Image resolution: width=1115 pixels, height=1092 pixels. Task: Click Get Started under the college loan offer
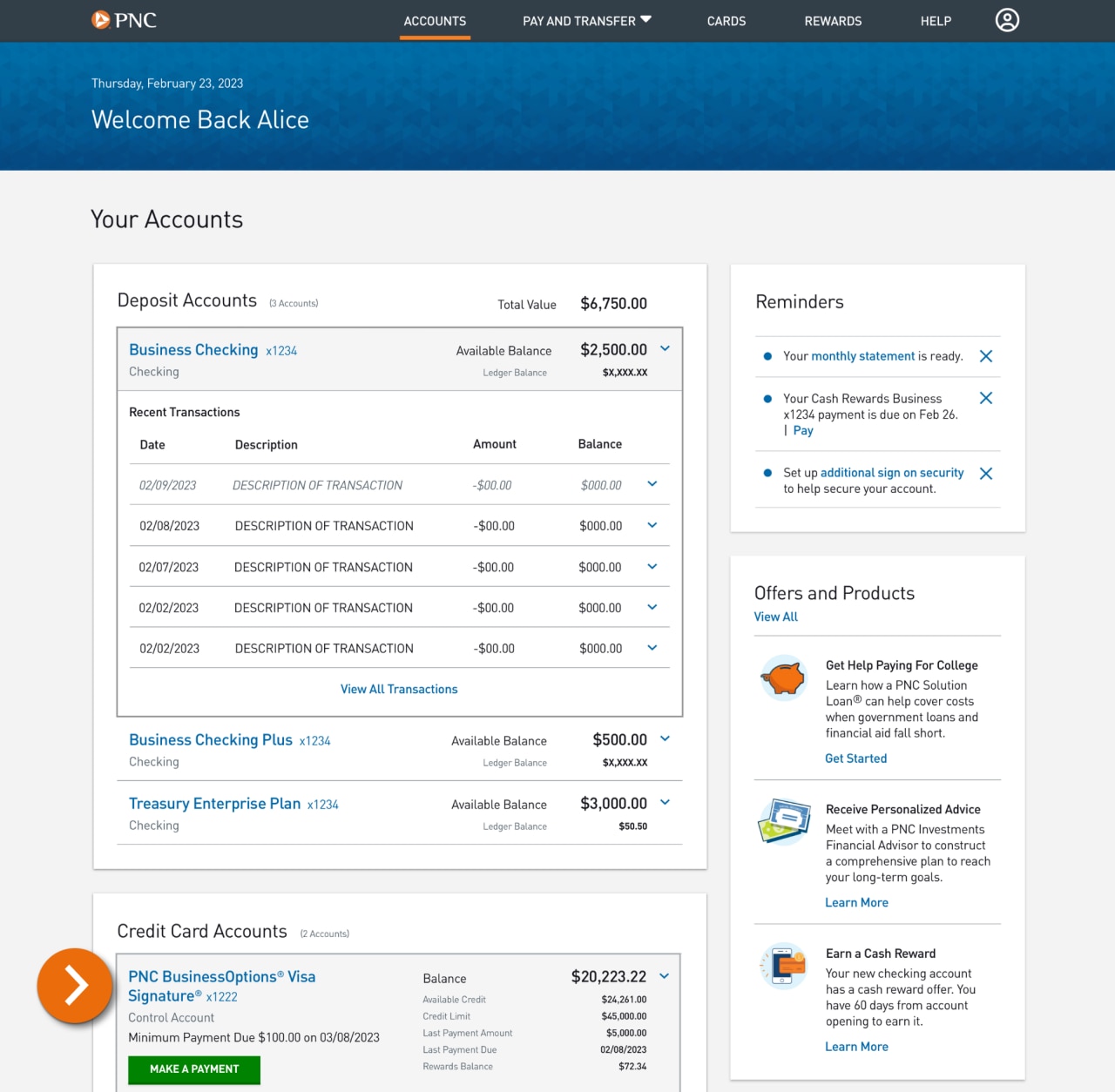pos(855,758)
